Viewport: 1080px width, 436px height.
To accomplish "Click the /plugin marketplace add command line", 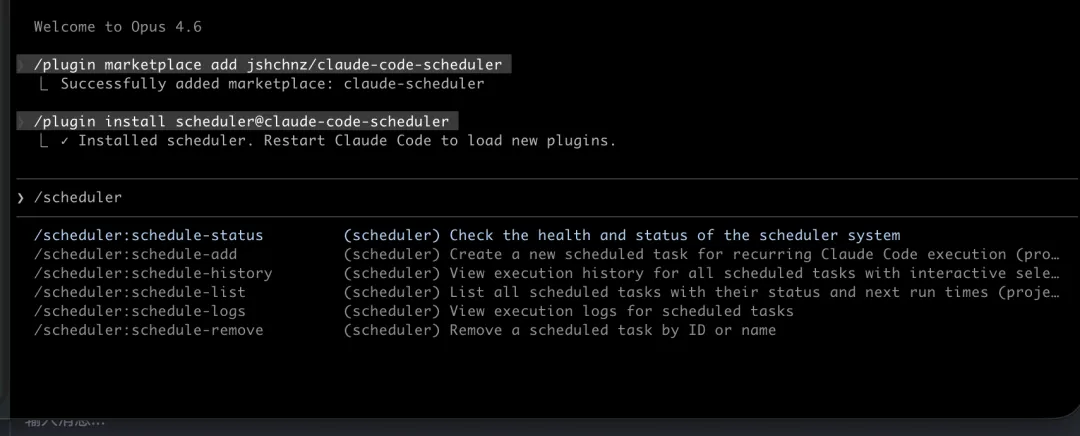I will point(267,65).
